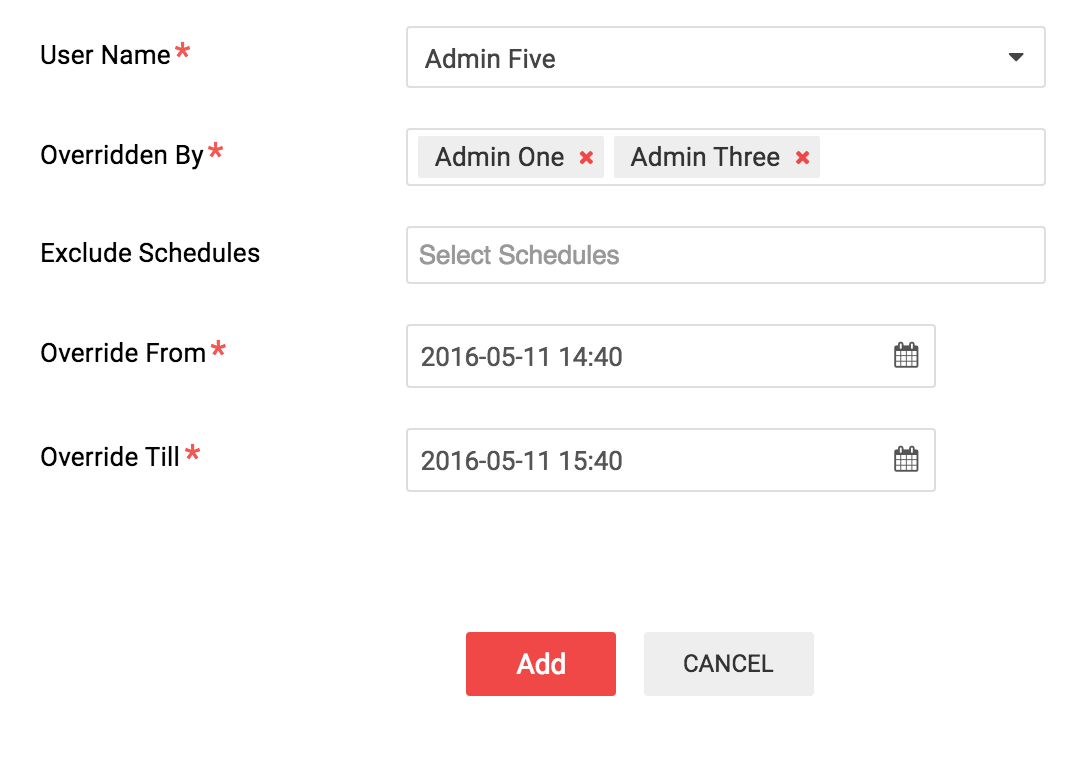Screen dimensions: 1086x776
Task: Click the Admin Five selected value
Action: (490, 59)
